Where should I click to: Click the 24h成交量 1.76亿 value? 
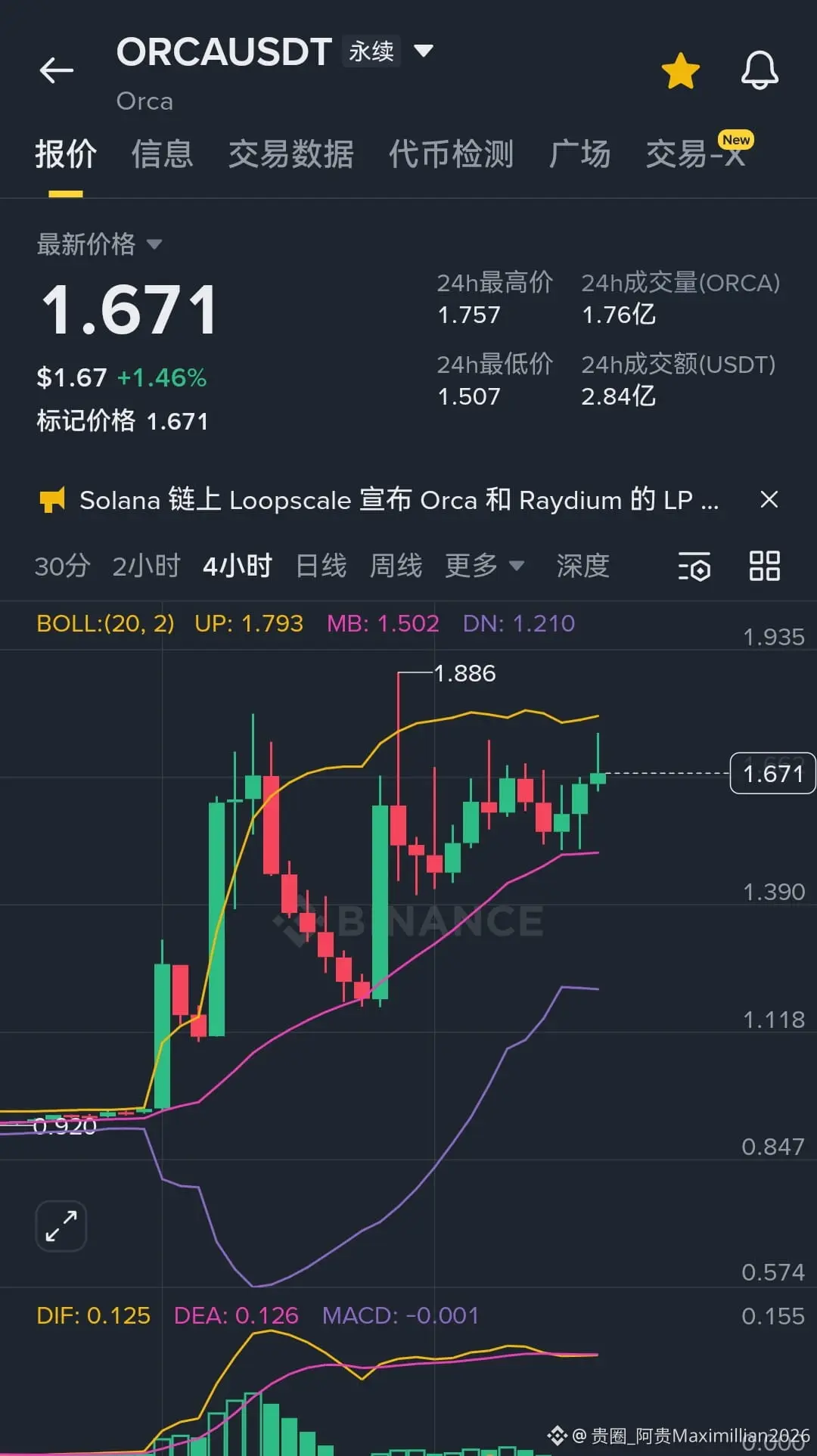pos(618,315)
